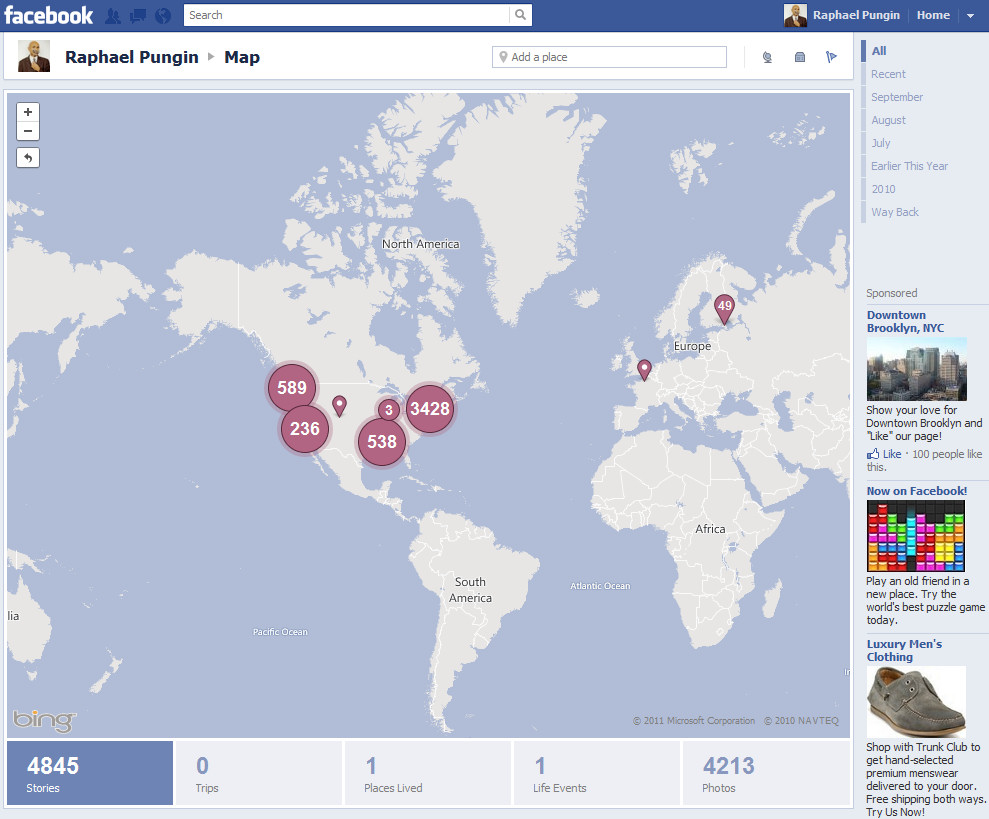Open the notifications globe icon
The height and width of the screenshot is (819, 989).
(x=162, y=15)
